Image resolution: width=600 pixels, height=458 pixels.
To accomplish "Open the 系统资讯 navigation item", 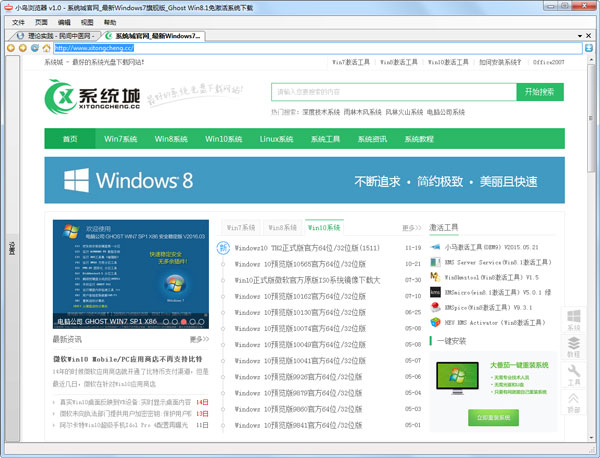I will coord(372,139).
